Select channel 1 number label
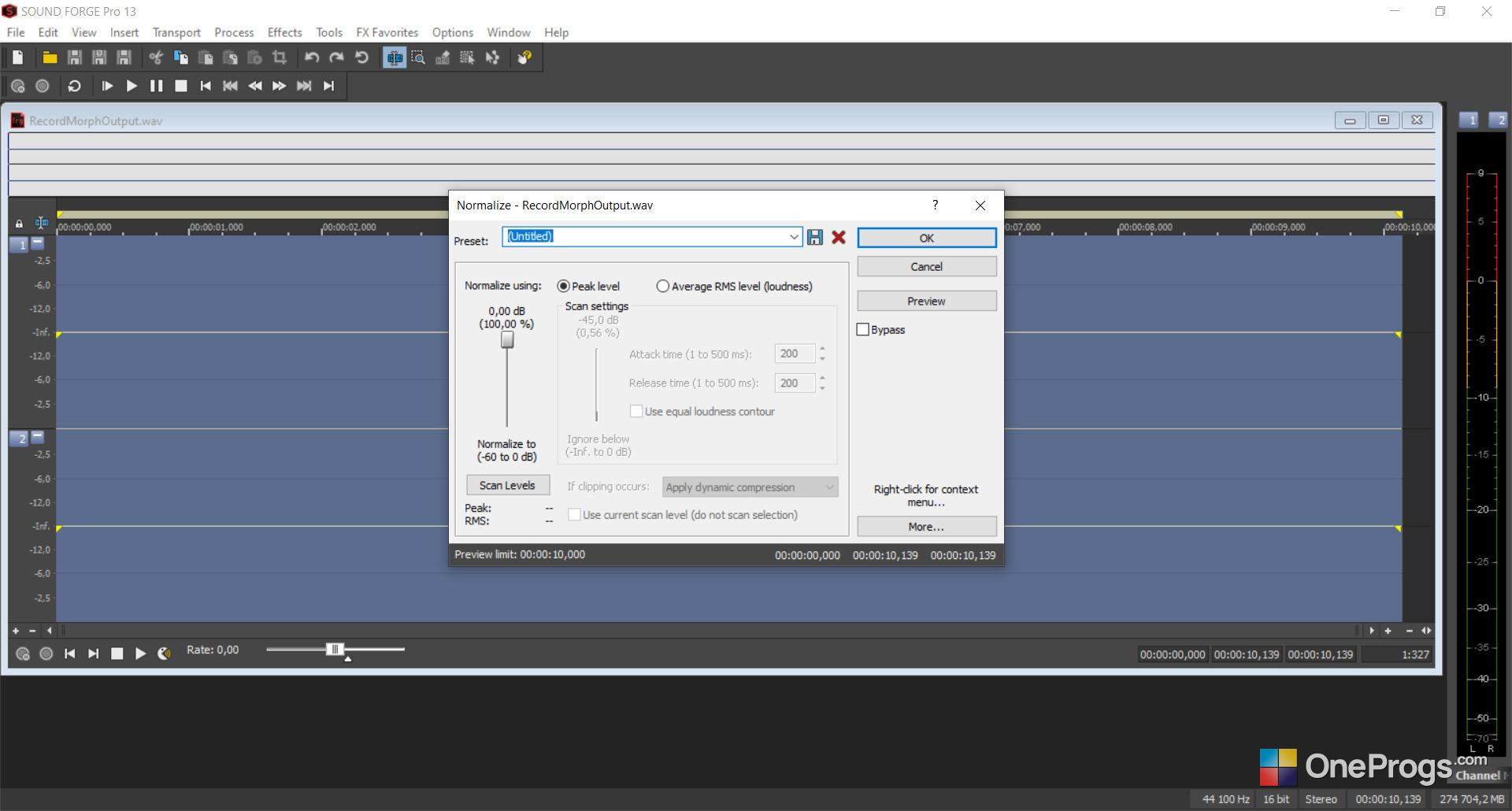The image size is (1512, 811). coord(20,245)
